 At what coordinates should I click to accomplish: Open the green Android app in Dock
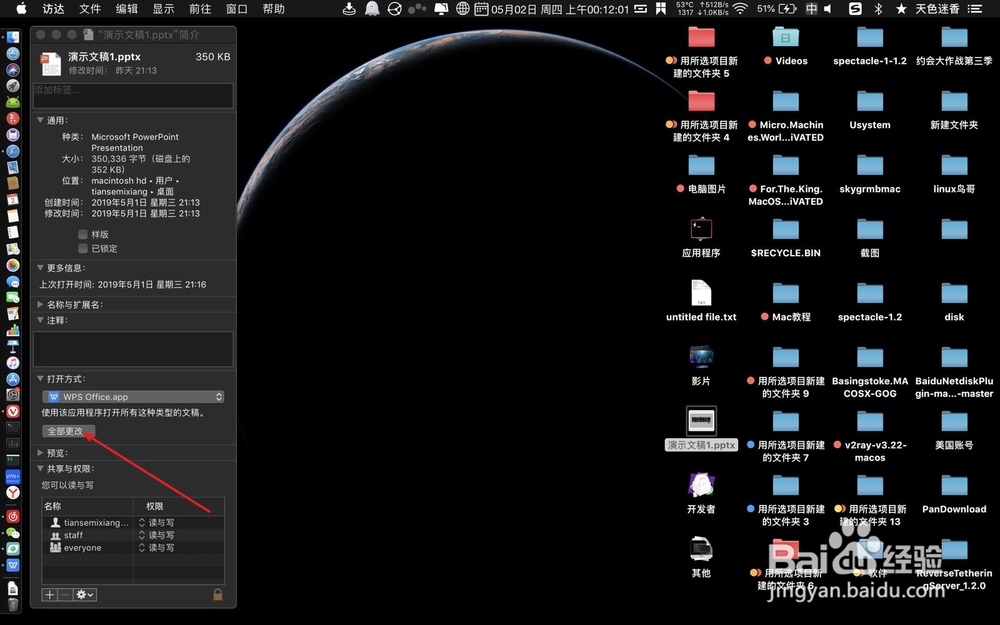click(x=13, y=102)
